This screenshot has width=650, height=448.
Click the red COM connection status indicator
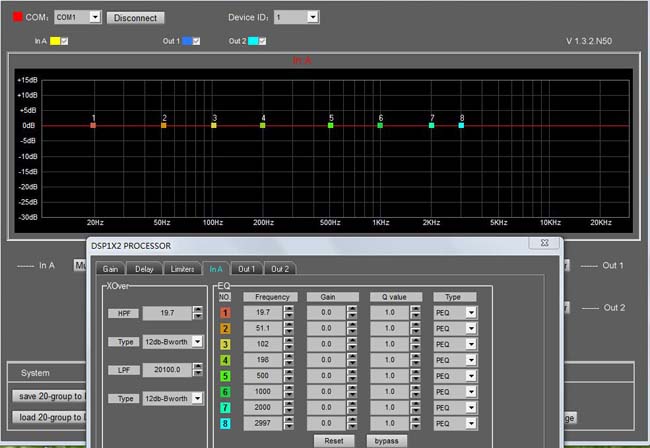tap(17, 17)
